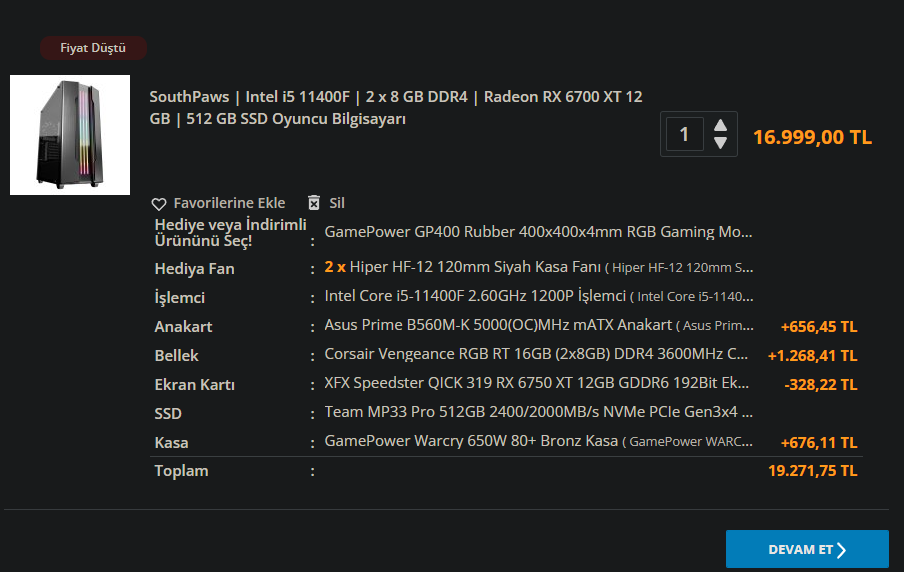This screenshot has width=904, height=572.
Task: Click the XFX Speedster QICK 319 RX 6750 XT entry
Action: (x=537, y=383)
